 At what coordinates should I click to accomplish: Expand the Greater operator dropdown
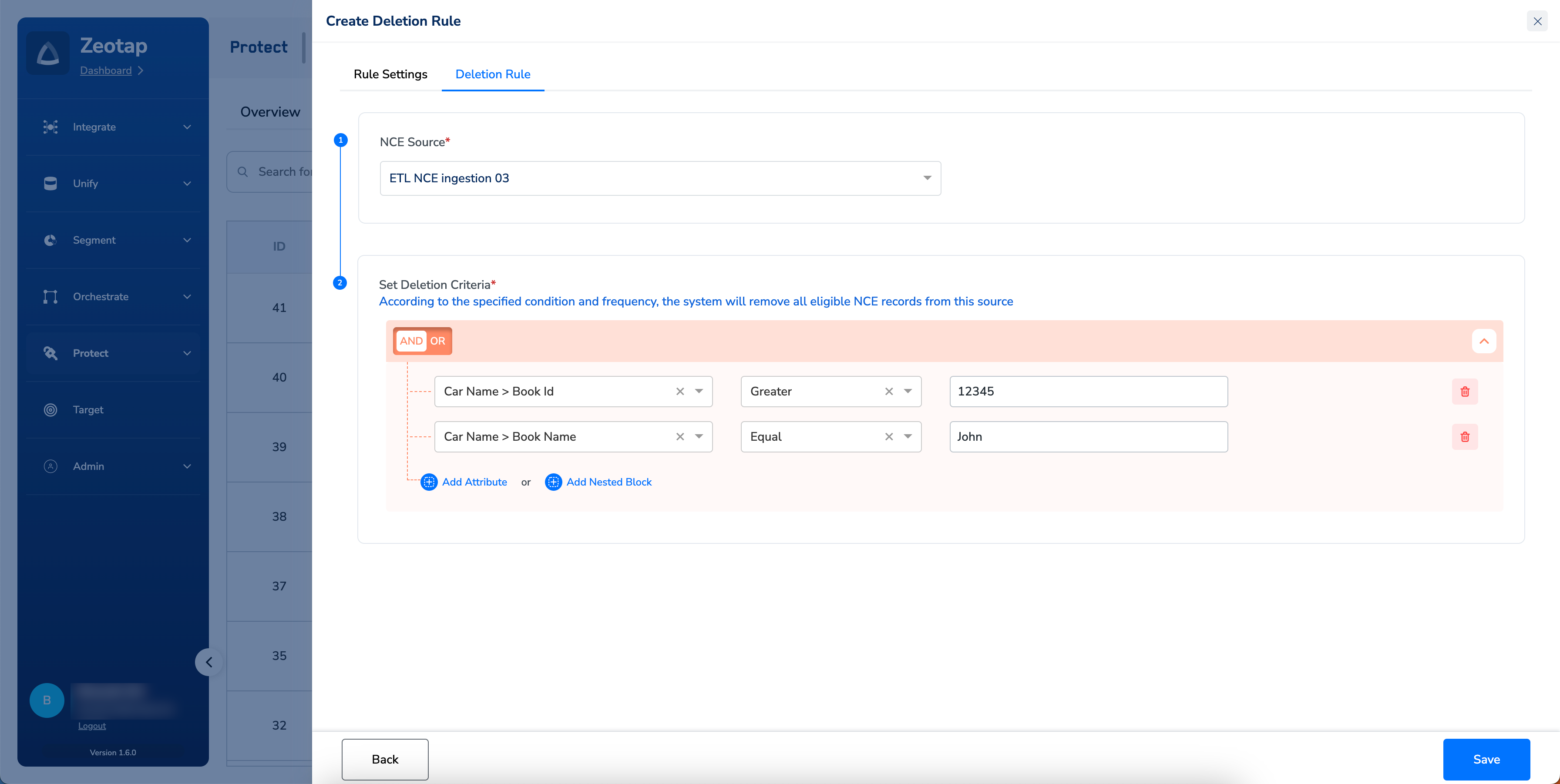(908, 392)
